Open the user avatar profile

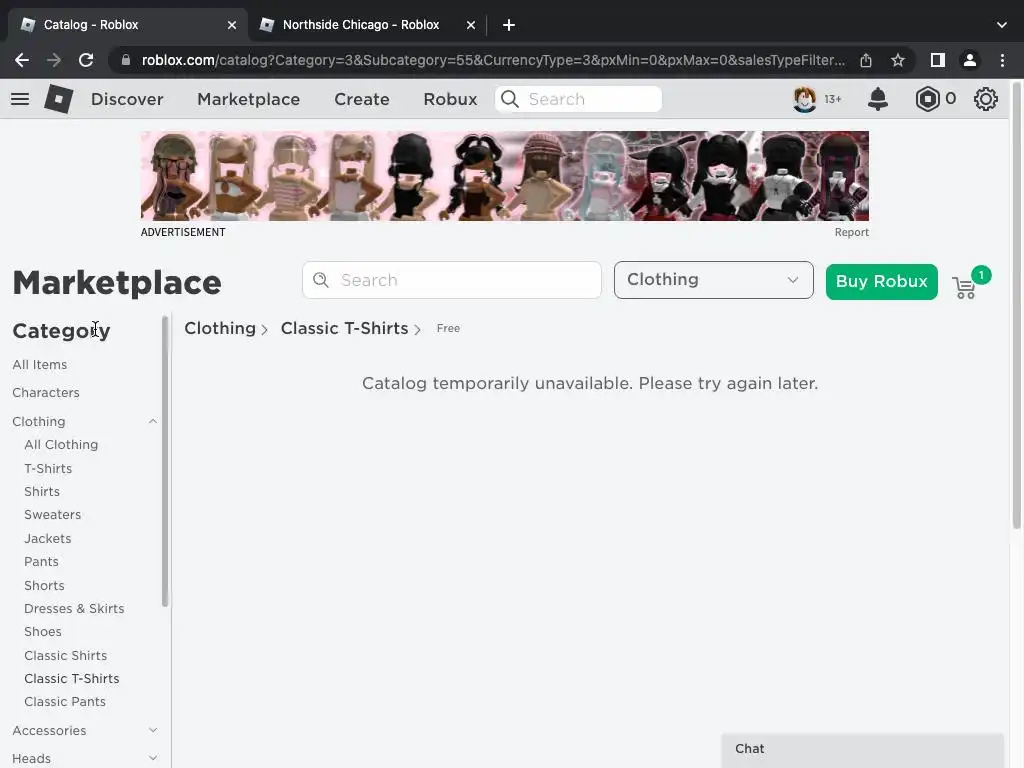805,99
